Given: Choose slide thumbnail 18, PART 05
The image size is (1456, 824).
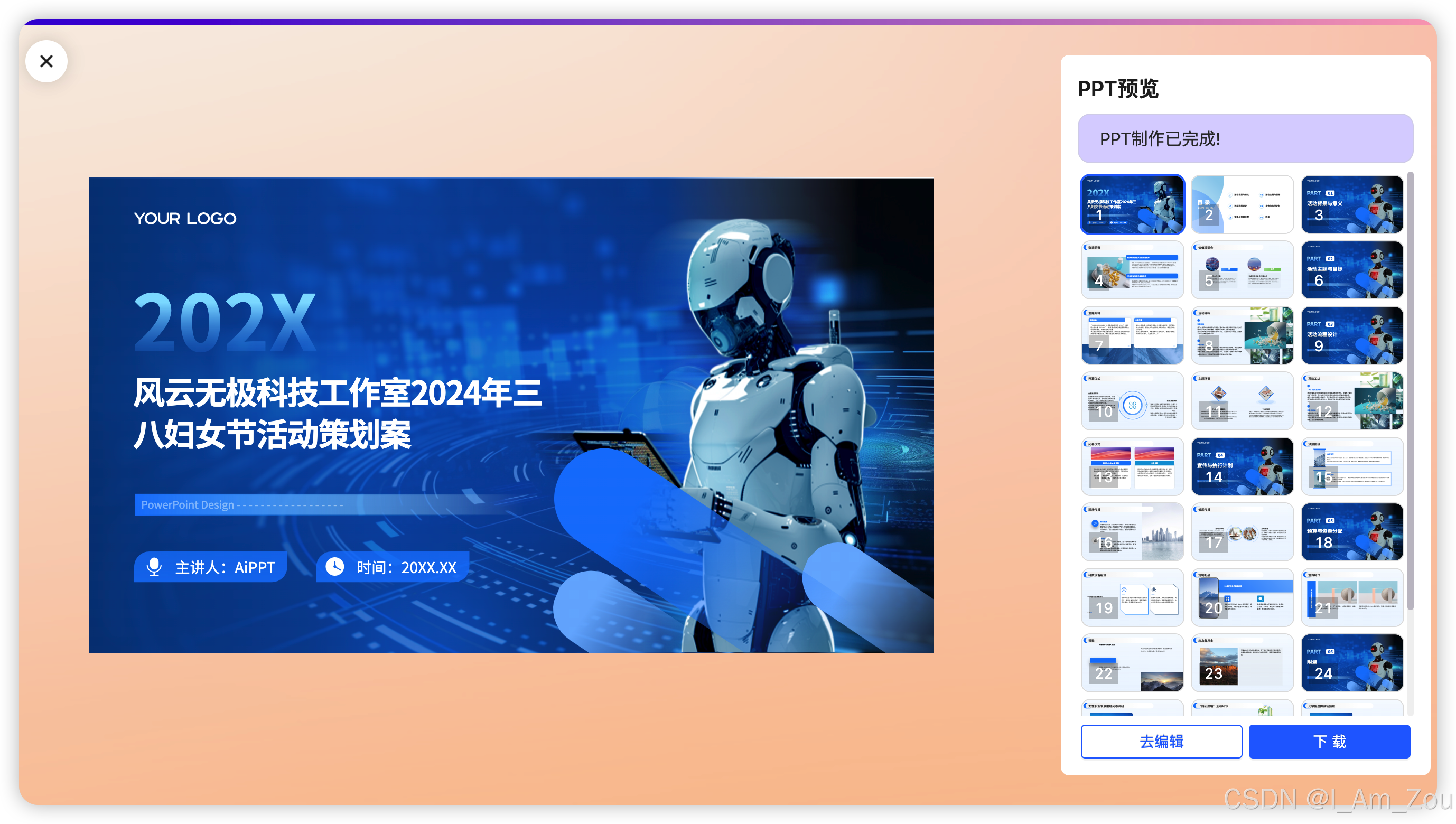Looking at the screenshot, I should point(1351,532).
